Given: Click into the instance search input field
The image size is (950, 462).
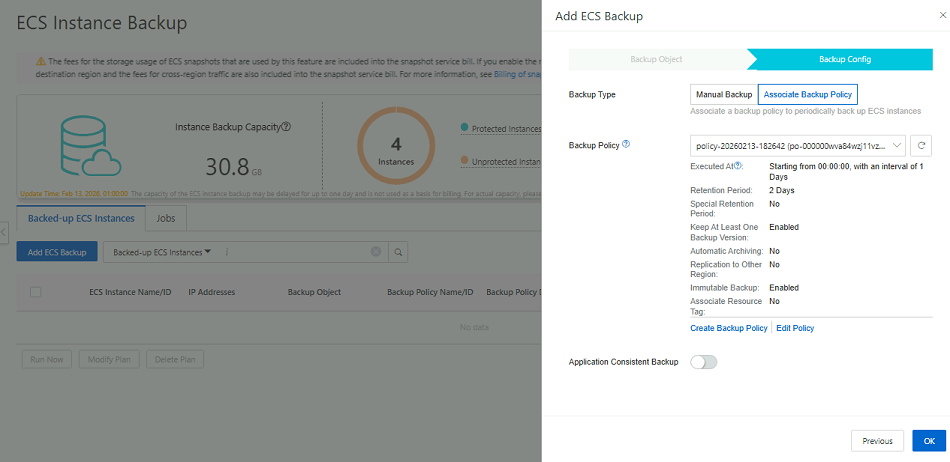Looking at the screenshot, I should click(x=295, y=252).
